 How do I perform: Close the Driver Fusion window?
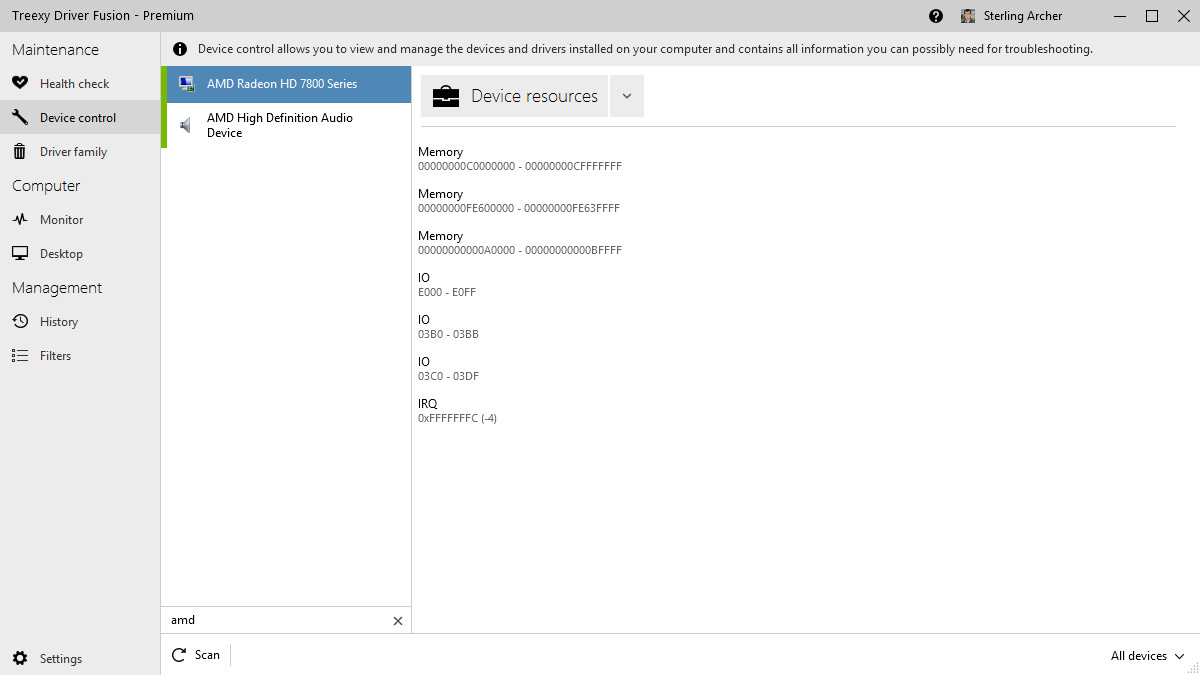pos(1182,16)
